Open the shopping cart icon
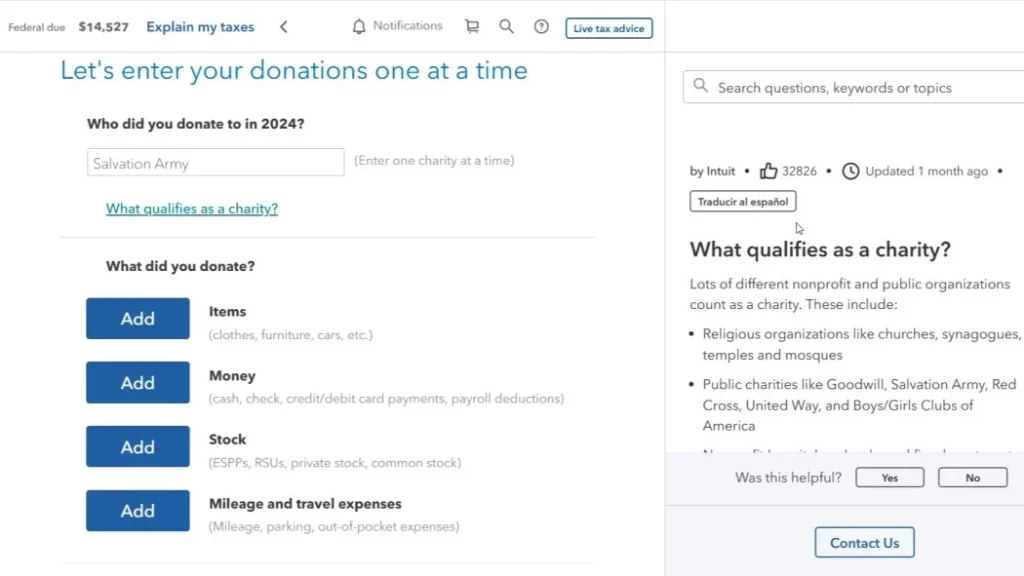Screen dimensions: 1024x576 point(472,26)
